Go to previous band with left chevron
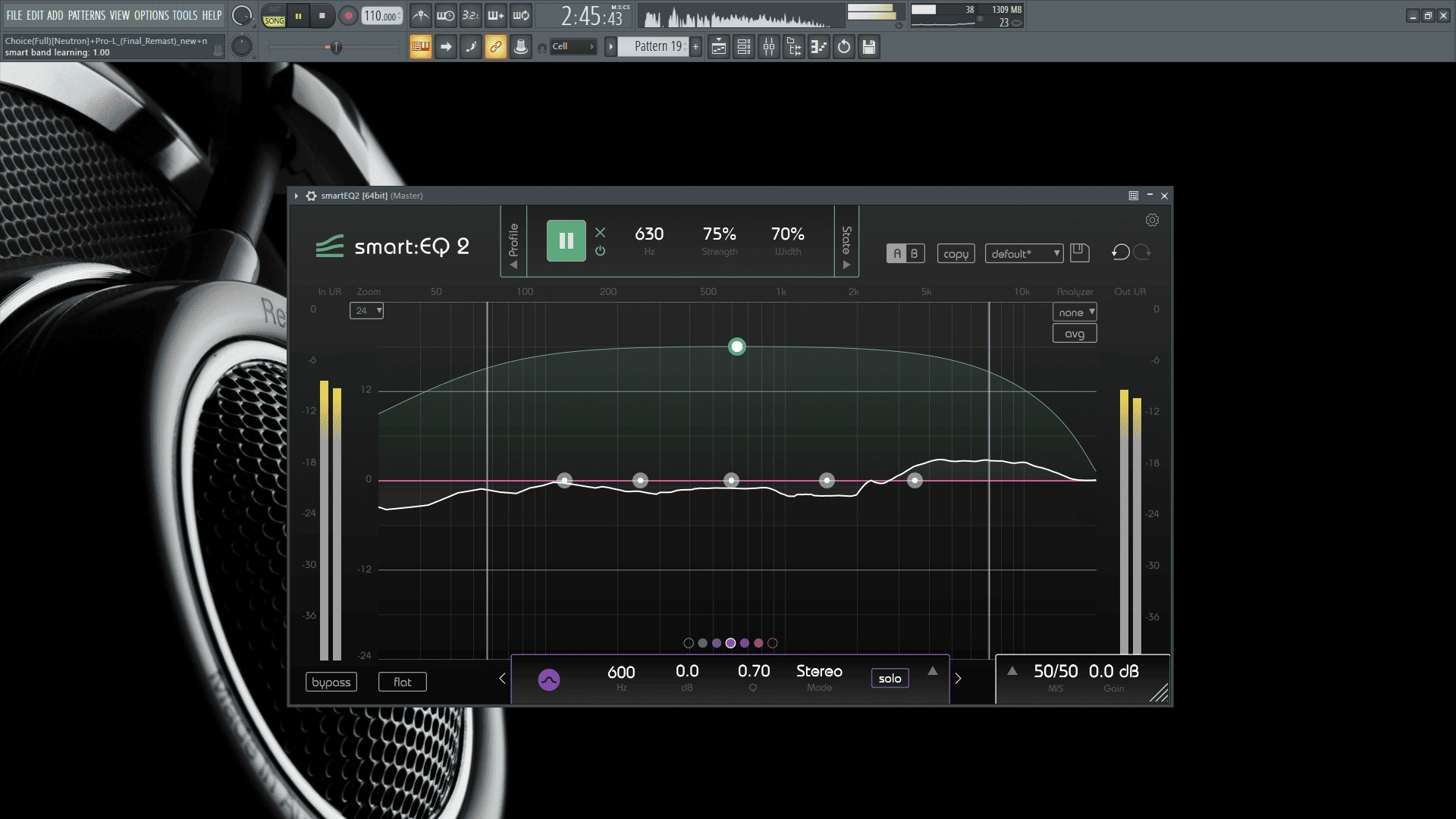The image size is (1456, 819). (x=502, y=678)
